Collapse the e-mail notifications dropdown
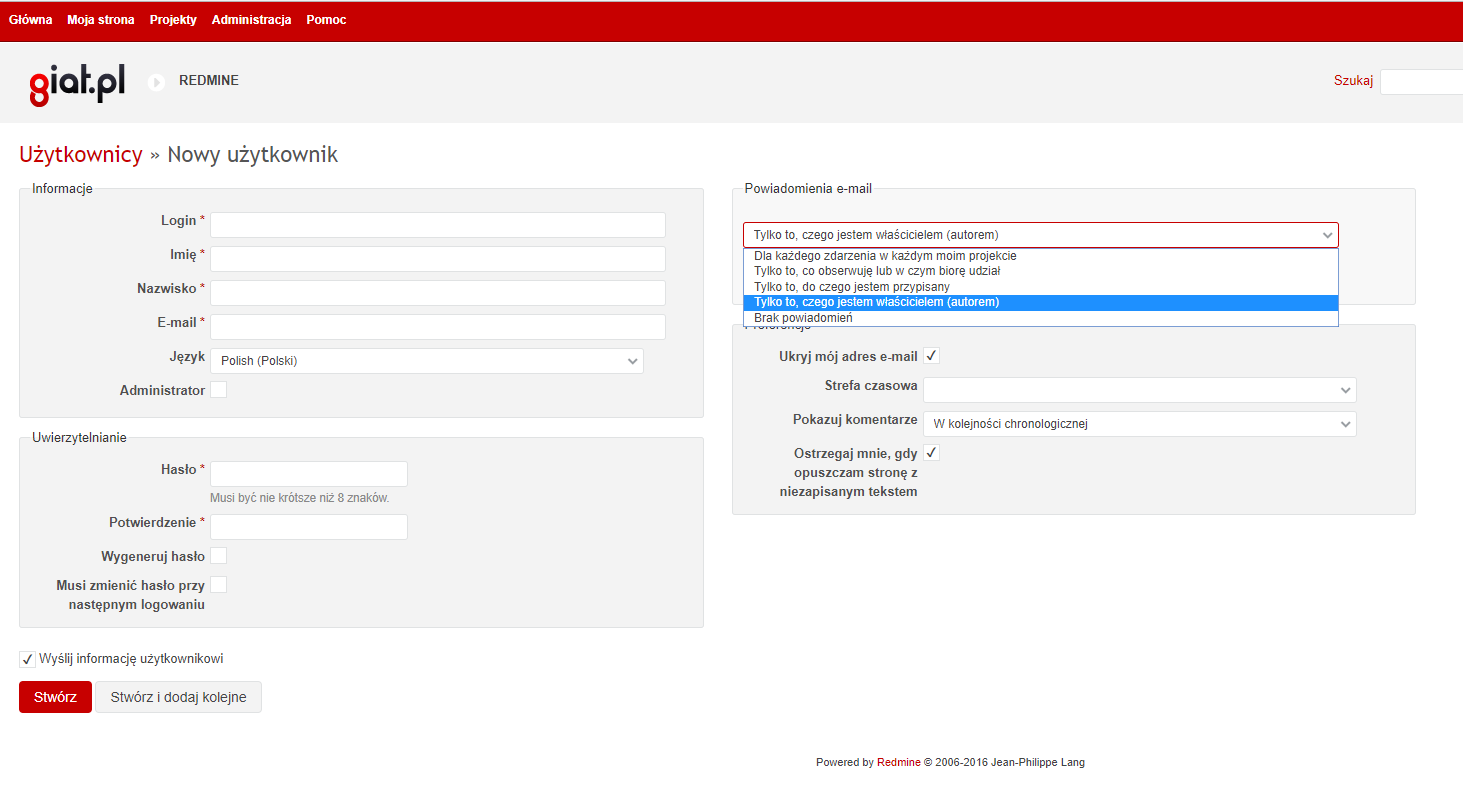The width and height of the screenshot is (1463, 811). [1040, 235]
